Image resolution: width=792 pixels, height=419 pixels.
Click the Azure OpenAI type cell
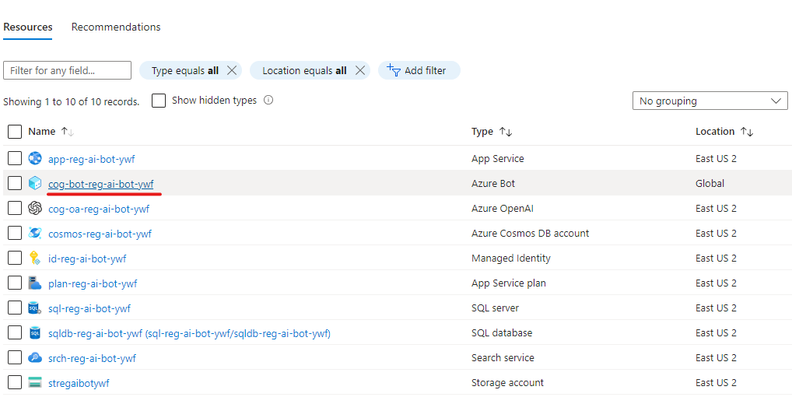click(x=502, y=208)
